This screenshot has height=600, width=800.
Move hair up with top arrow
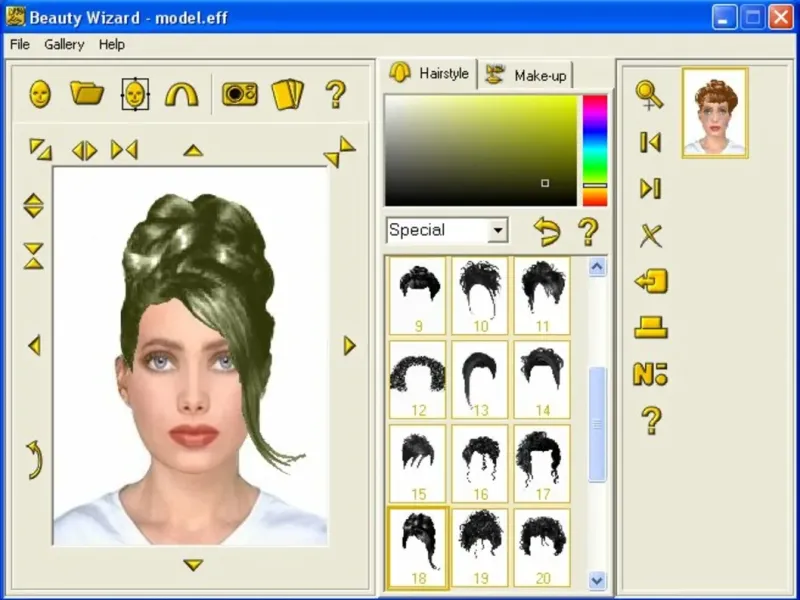tap(193, 151)
